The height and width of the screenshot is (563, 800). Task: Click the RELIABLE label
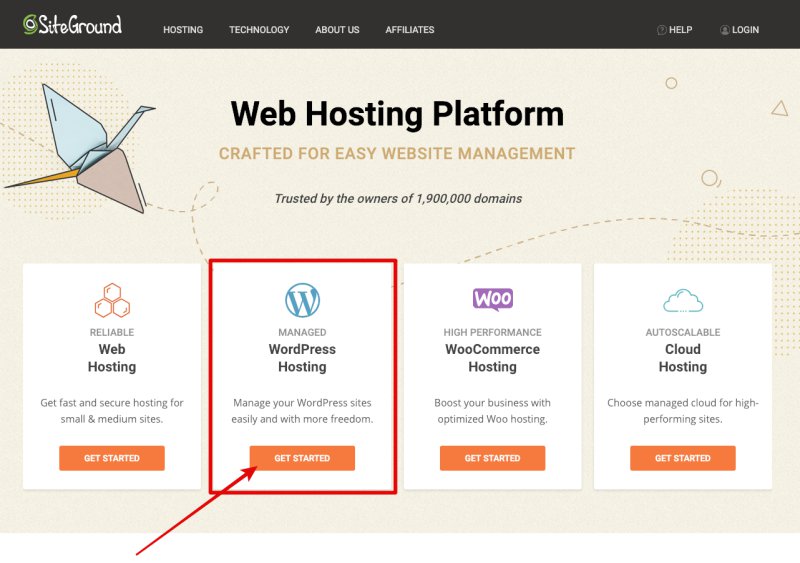click(112, 332)
